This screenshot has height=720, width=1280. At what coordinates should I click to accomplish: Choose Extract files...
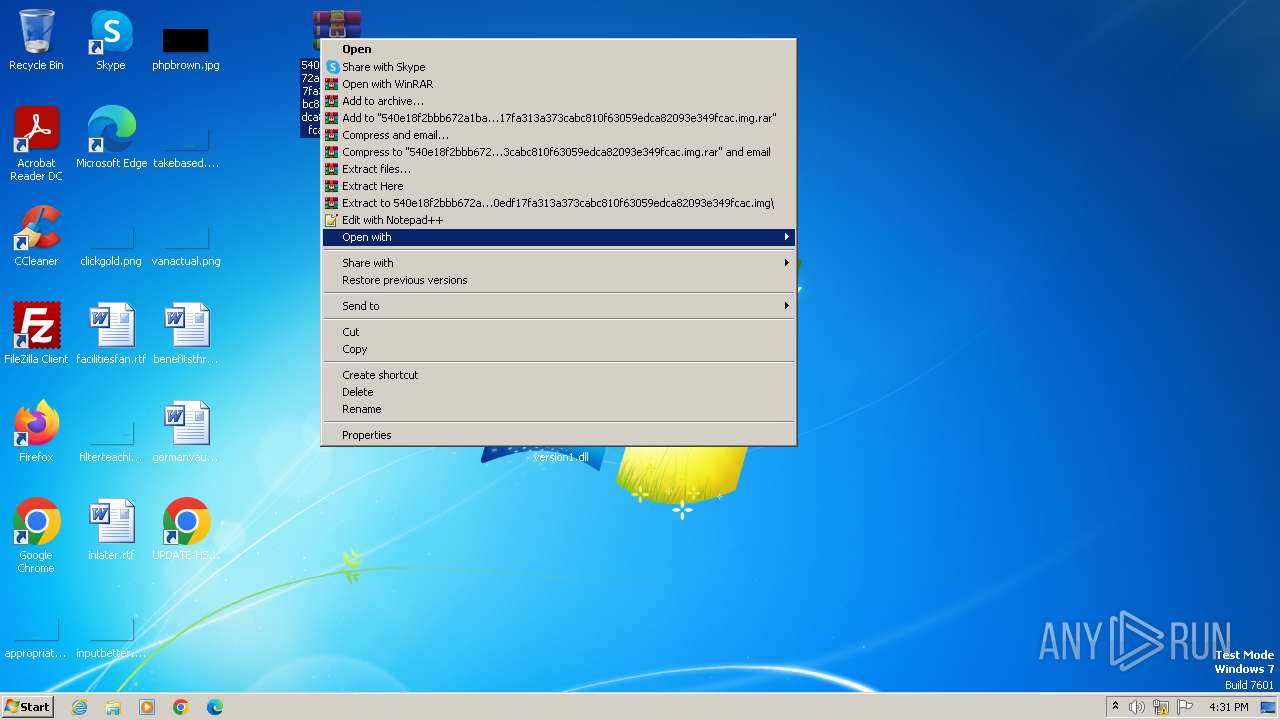coord(558,169)
